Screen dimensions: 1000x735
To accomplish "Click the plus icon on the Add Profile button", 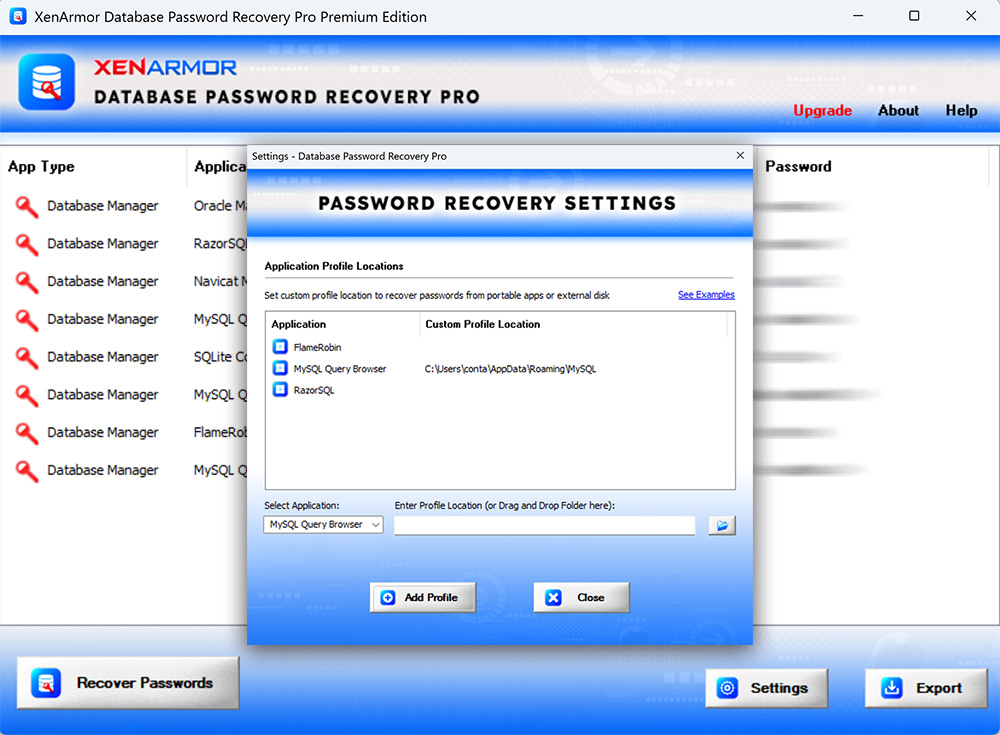I will 388,597.
